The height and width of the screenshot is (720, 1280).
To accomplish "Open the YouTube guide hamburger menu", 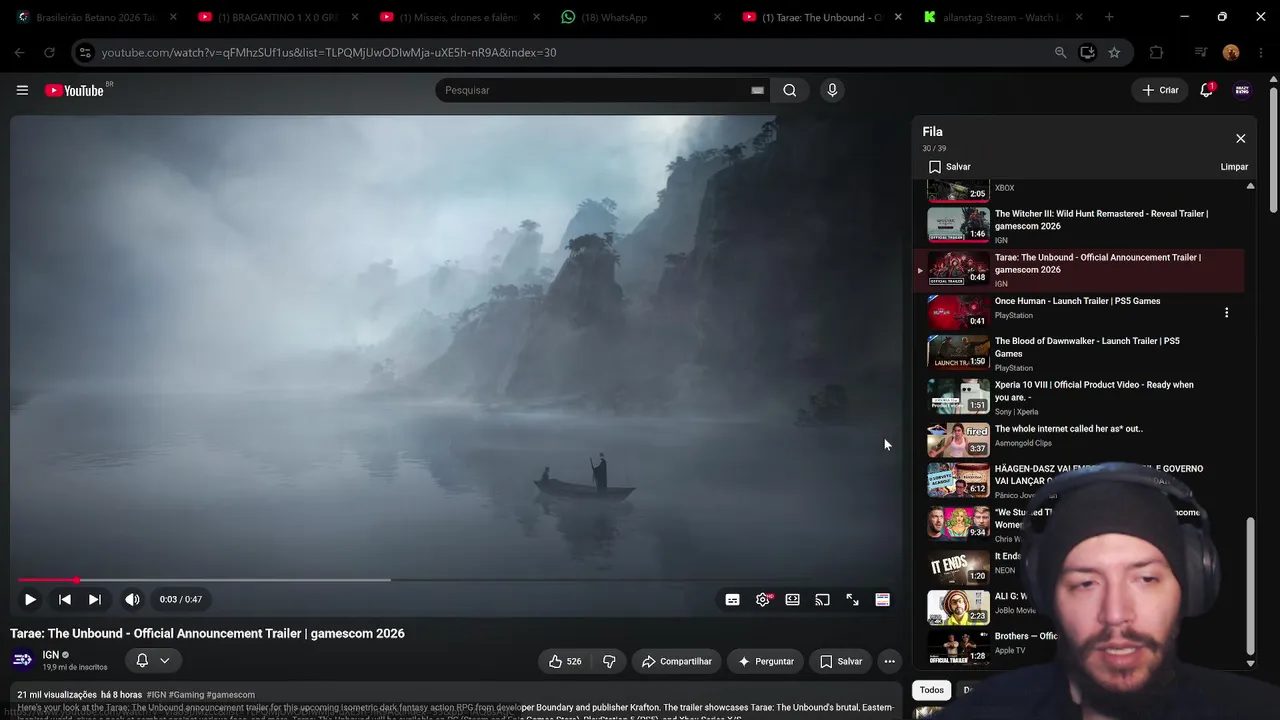I will pyautogui.click(x=22, y=90).
